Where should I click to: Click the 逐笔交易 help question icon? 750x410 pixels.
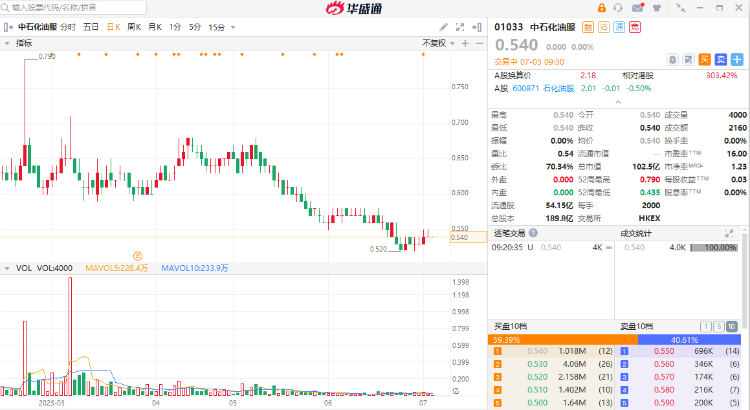[533, 233]
